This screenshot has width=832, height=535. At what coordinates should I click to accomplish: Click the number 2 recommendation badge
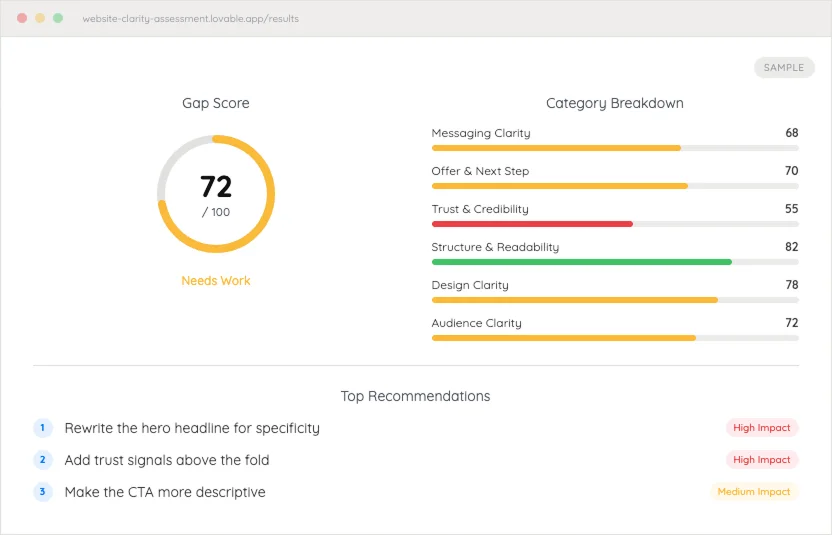(43, 460)
